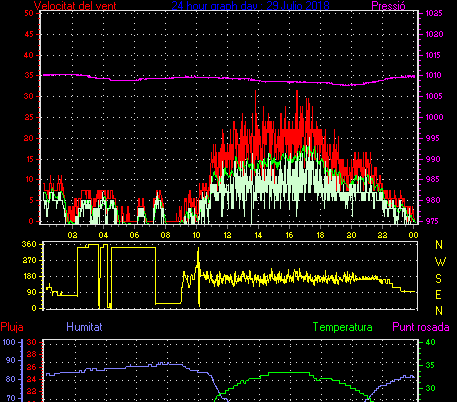Click the 360 wind direction axis value

tap(29, 244)
